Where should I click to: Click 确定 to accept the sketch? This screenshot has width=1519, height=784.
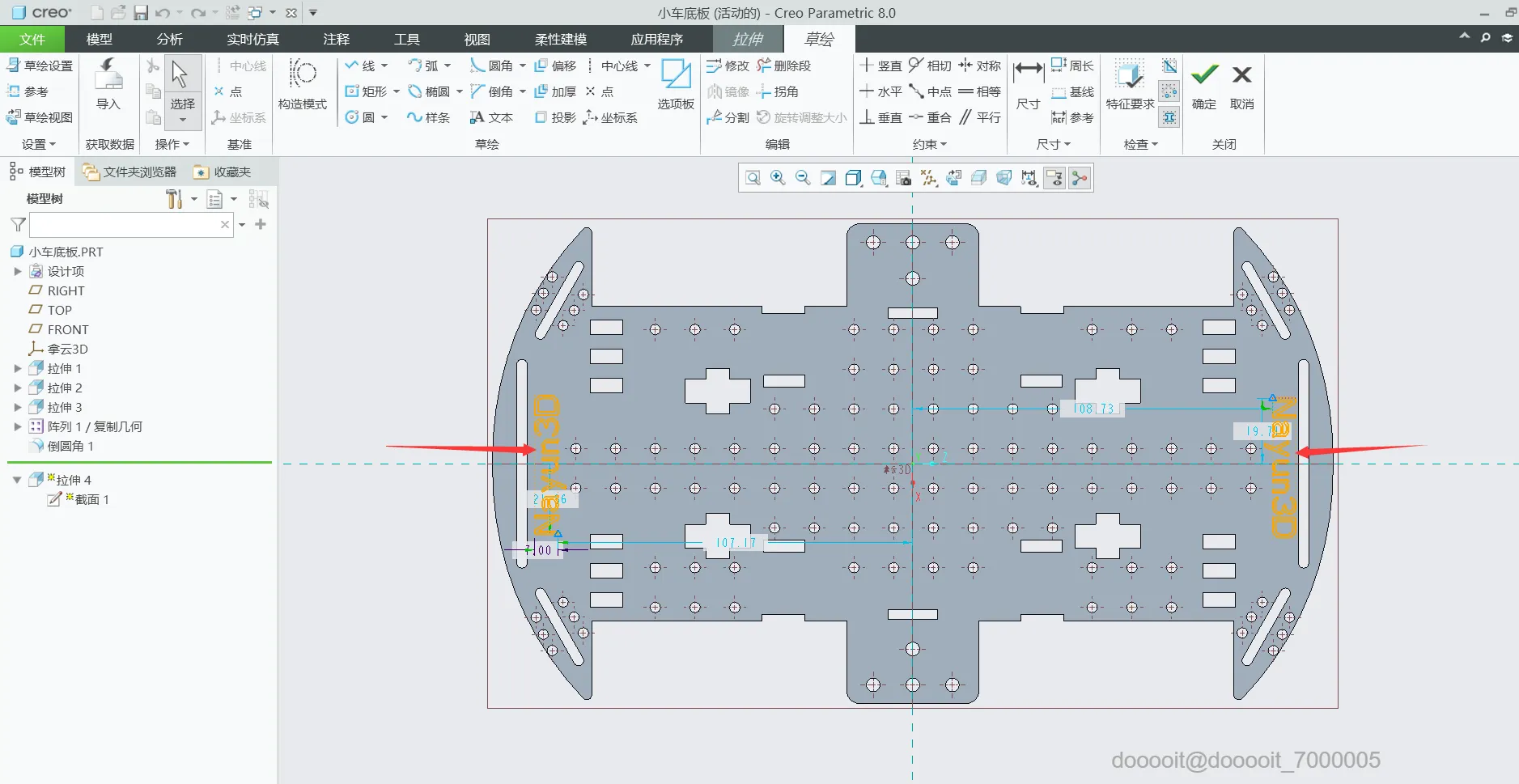pyautogui.click(x=1203, y=84)
